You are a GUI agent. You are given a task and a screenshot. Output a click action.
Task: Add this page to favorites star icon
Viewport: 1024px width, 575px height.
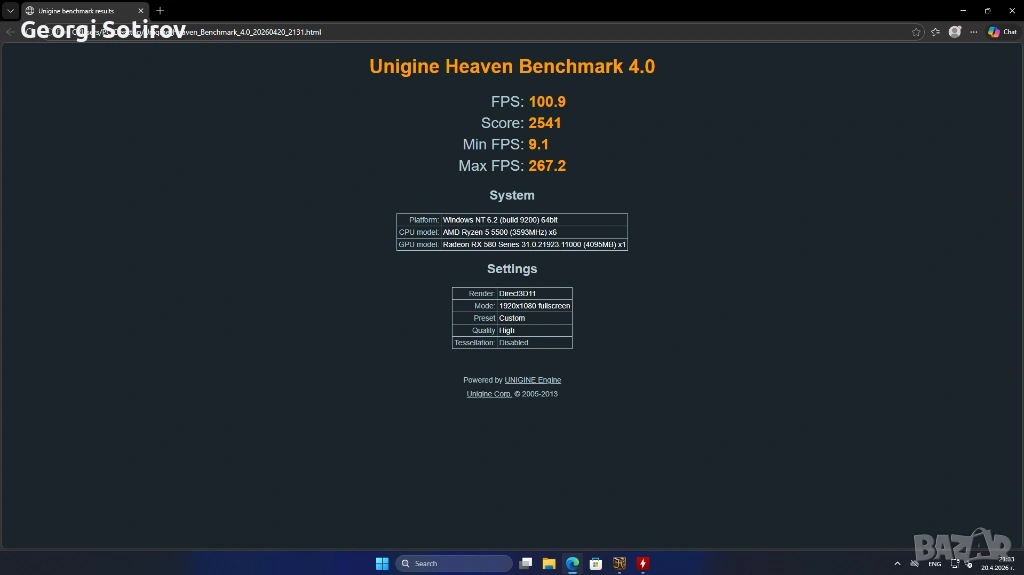(x=916, y=32)
